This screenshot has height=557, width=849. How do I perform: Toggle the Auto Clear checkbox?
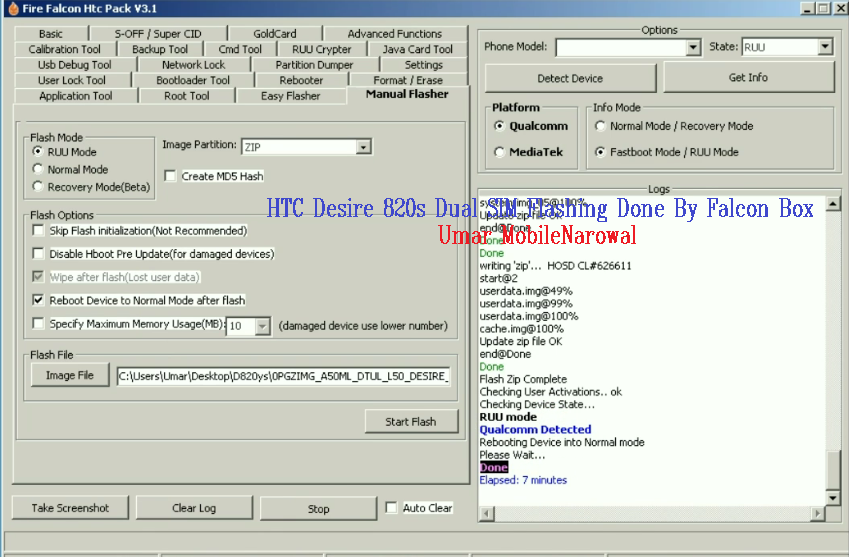tap(391, 508)
